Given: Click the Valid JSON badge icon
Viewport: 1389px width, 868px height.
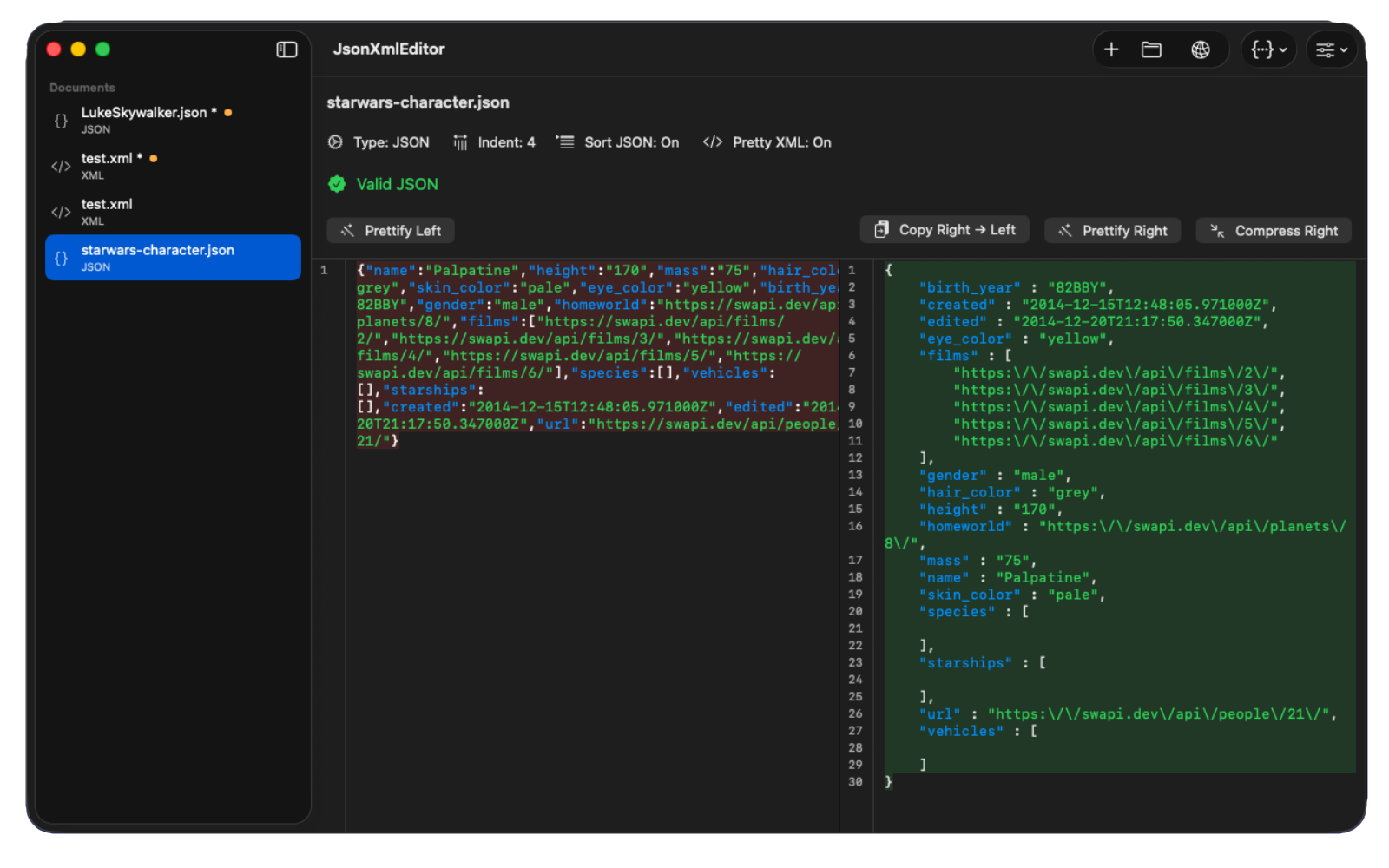Looking at the screenshot, I should pos(337,184).
